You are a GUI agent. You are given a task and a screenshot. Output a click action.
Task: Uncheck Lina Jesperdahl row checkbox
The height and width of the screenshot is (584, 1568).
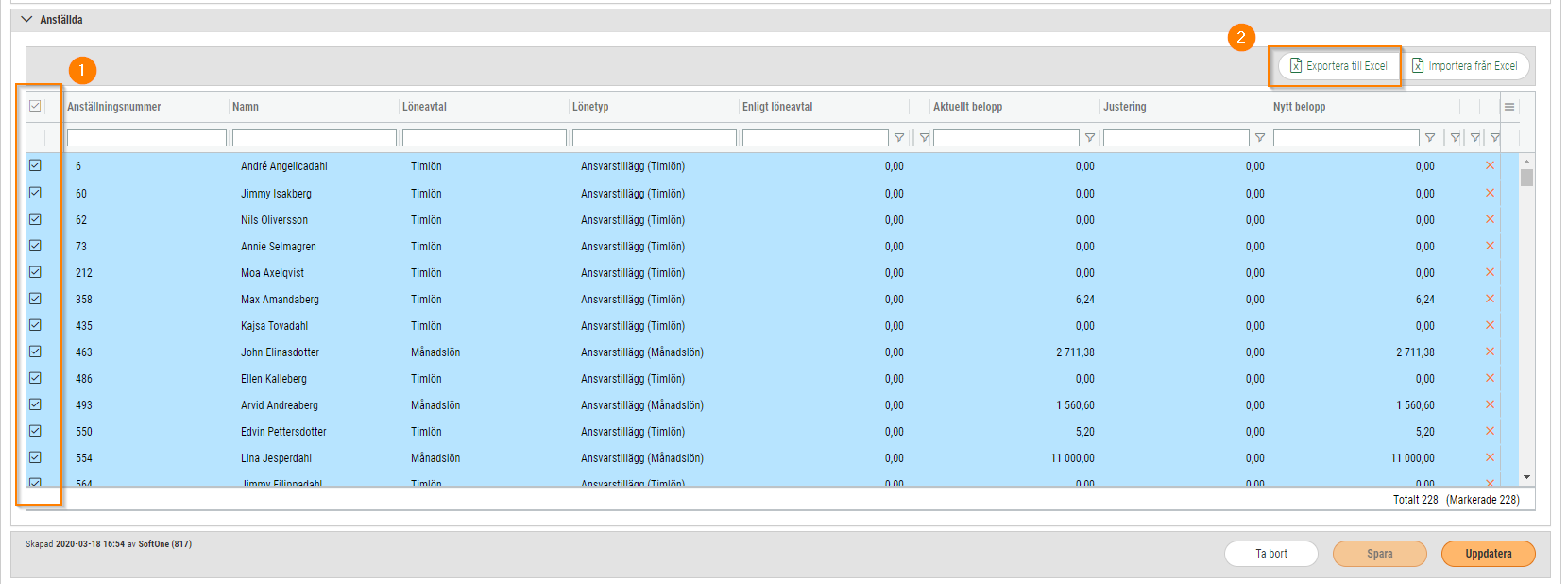35,457
